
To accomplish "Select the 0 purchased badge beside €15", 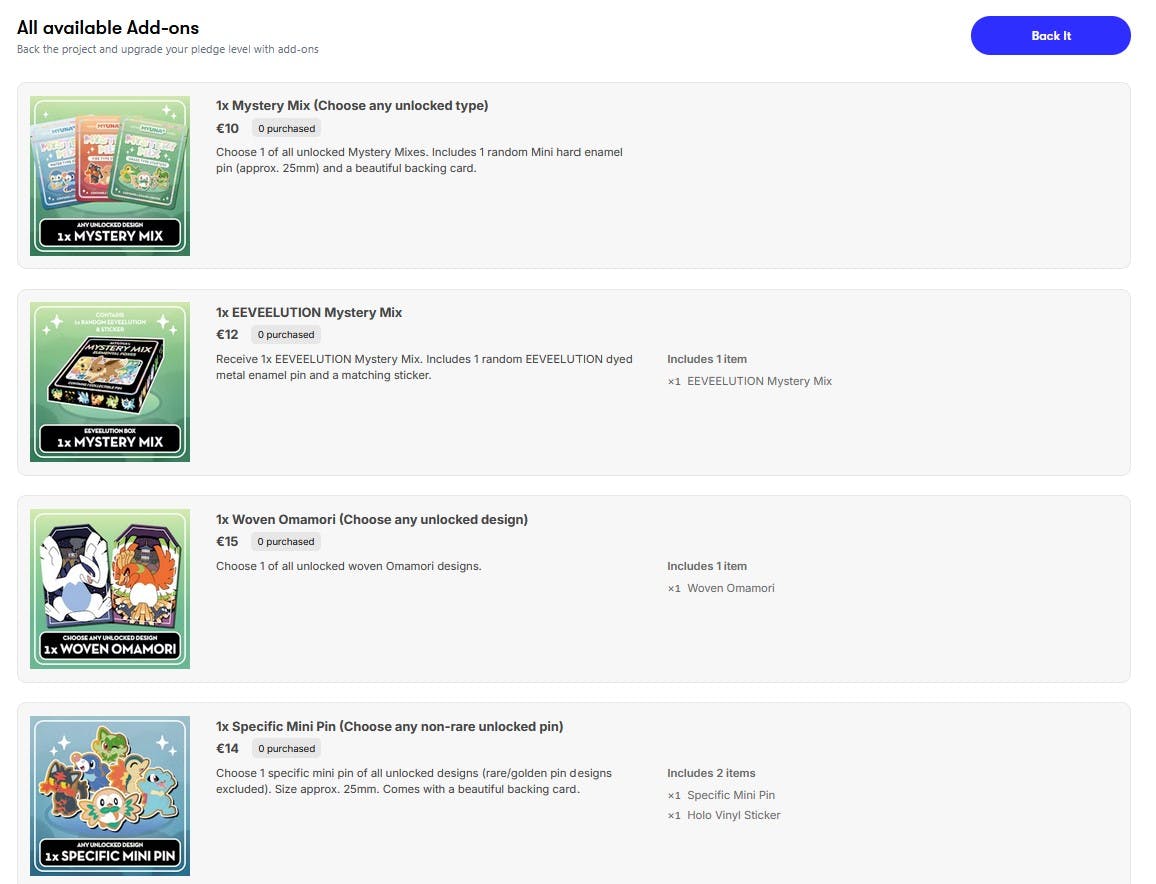I will (286, 542).
